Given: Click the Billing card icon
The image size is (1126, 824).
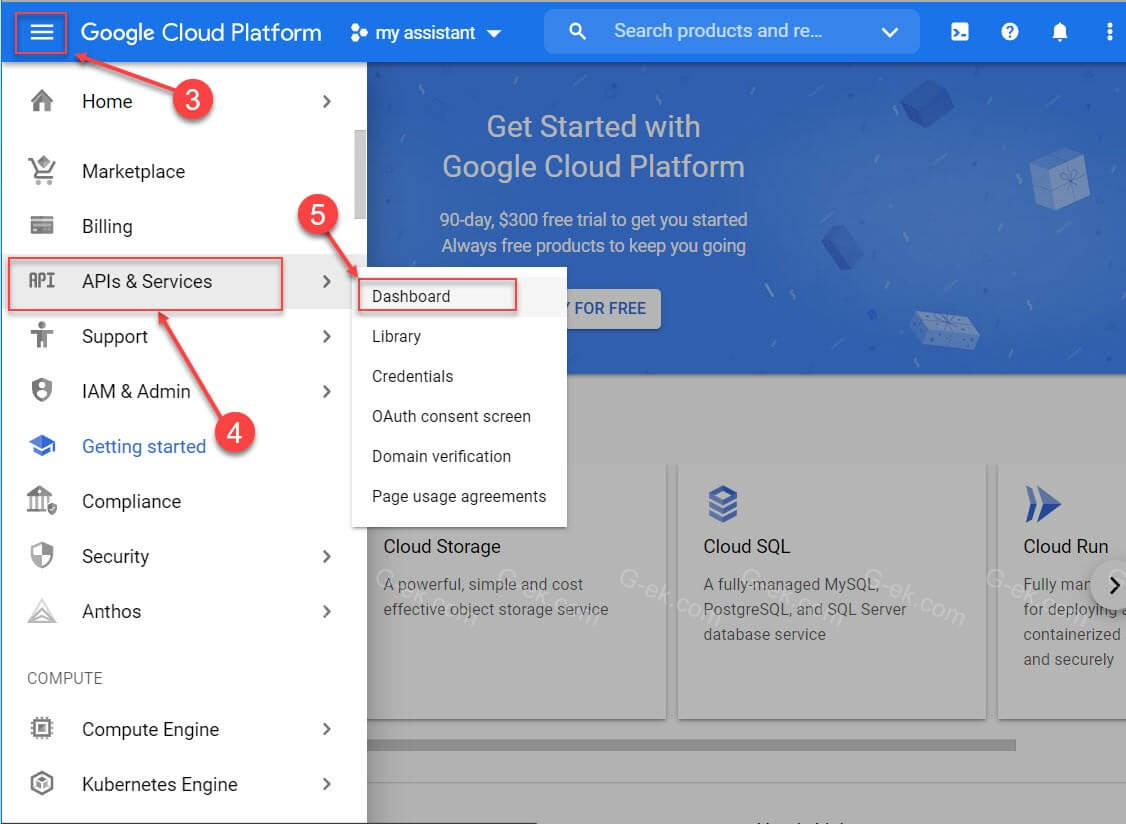Looking at the screenshot, I should [x=42, y=226].
